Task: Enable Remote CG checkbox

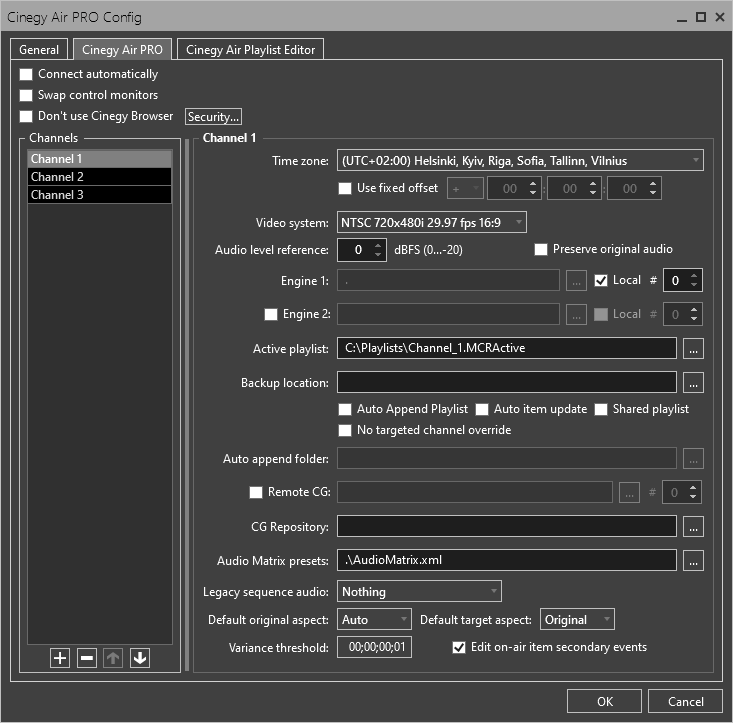Action: (256, 492)
